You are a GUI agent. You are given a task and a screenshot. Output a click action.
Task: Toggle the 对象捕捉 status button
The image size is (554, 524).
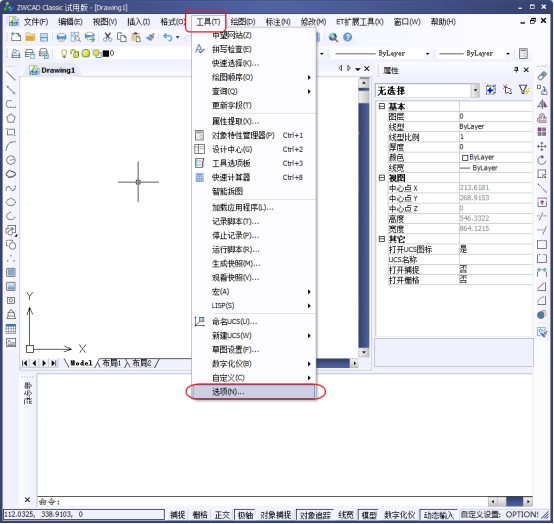276,515
